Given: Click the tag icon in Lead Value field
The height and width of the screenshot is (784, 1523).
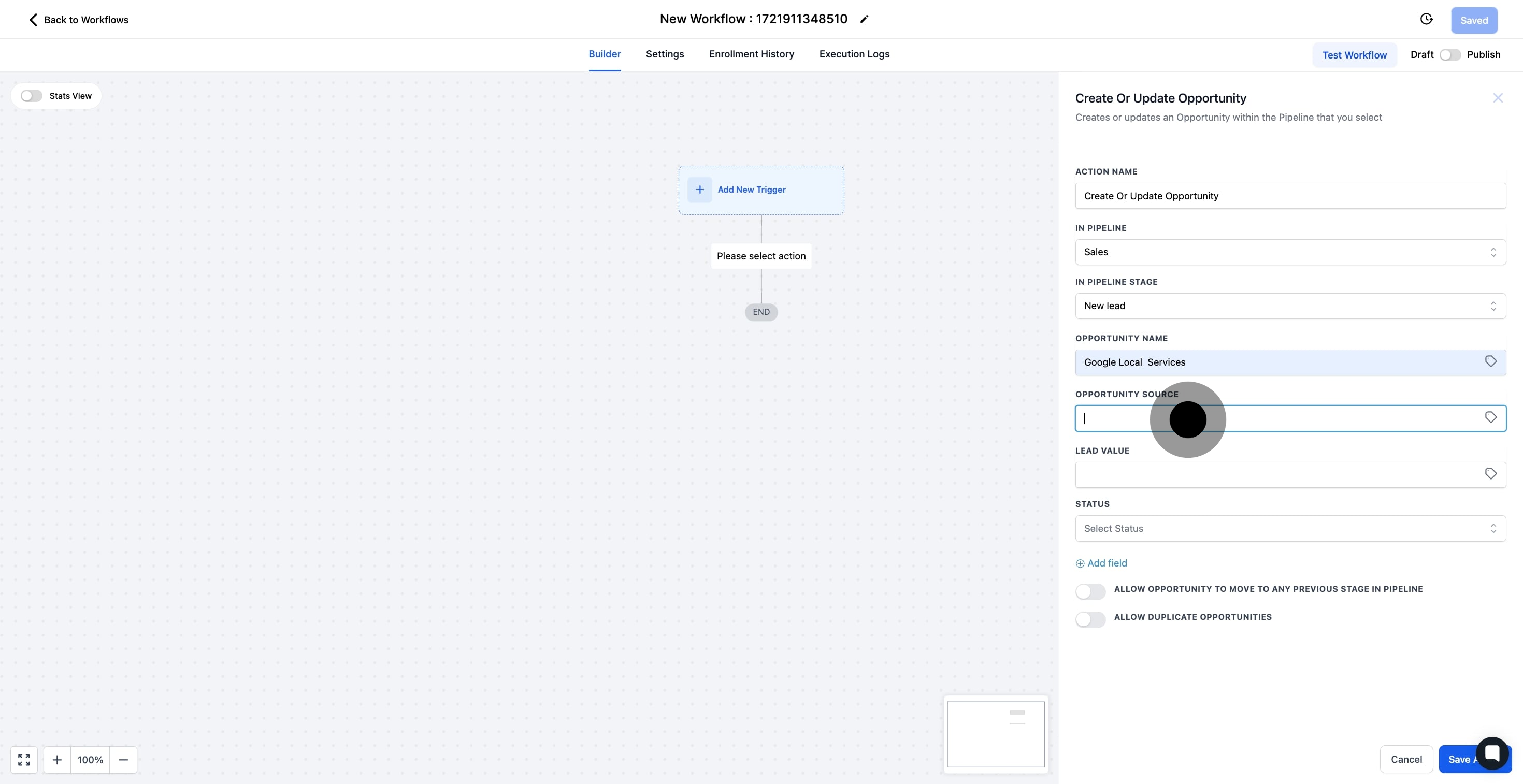Looking at the screenshot, I should click(x=1490, y=474).
